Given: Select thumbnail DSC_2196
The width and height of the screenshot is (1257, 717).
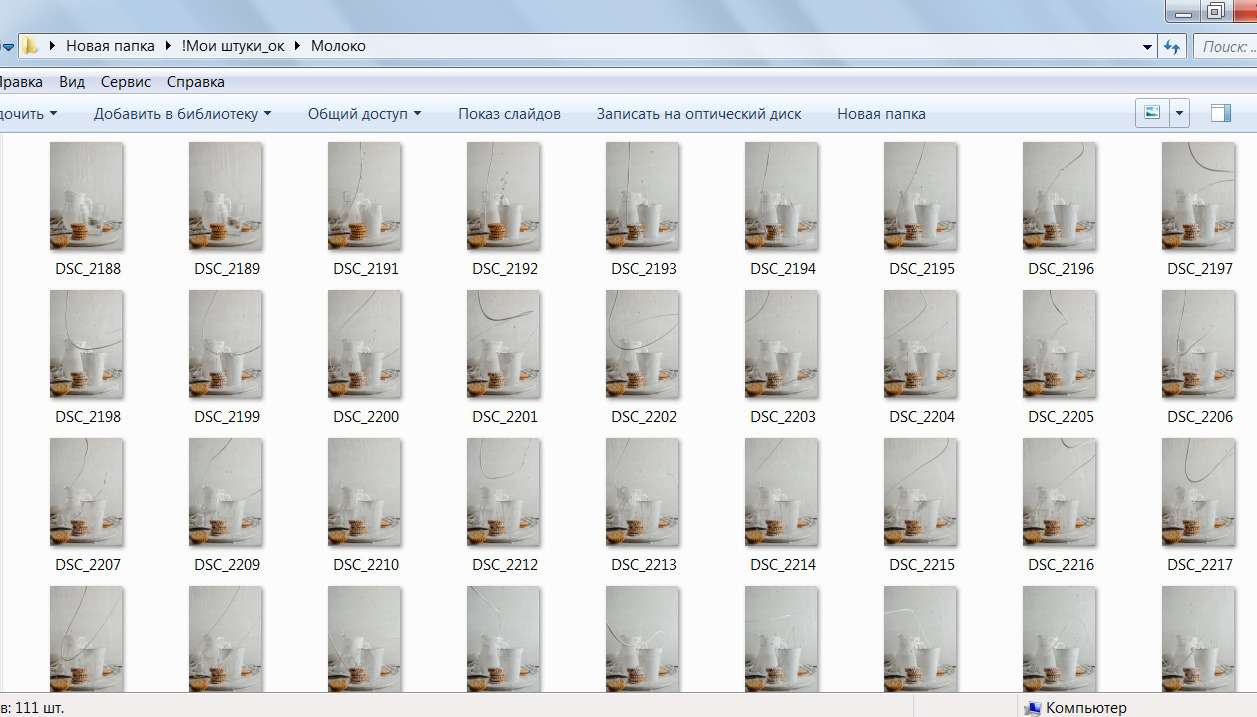Looking at the screenshot, I should (x=1060, y=196).
